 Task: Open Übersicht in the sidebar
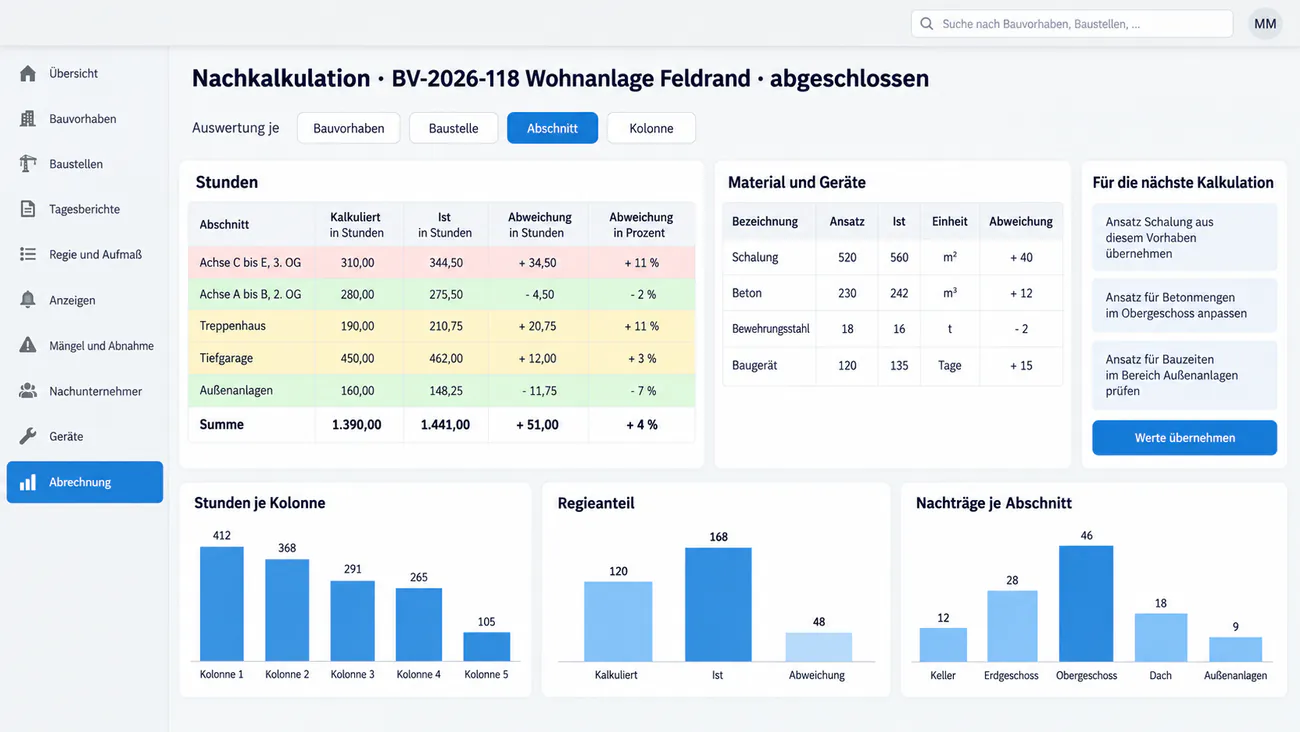(x=85, y=73)
